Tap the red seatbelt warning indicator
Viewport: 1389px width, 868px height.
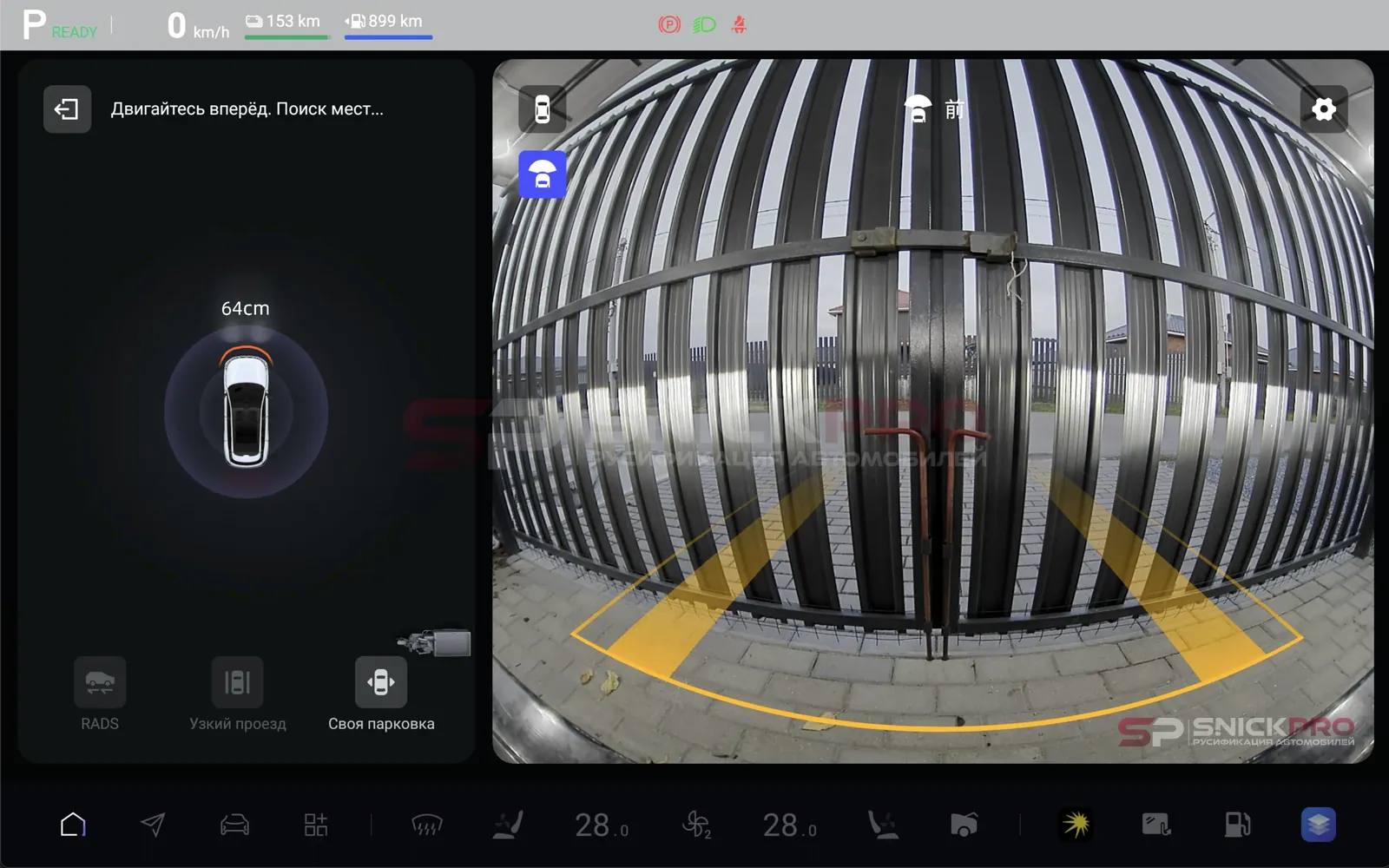739,24
